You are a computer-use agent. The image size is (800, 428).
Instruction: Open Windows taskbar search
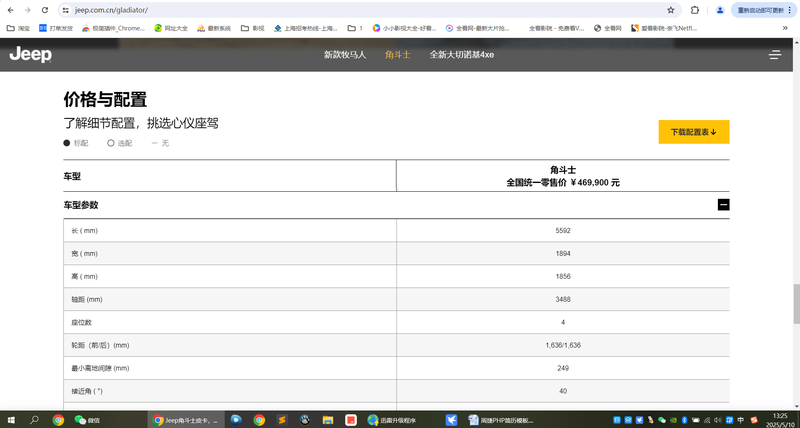tap(34, 420)
